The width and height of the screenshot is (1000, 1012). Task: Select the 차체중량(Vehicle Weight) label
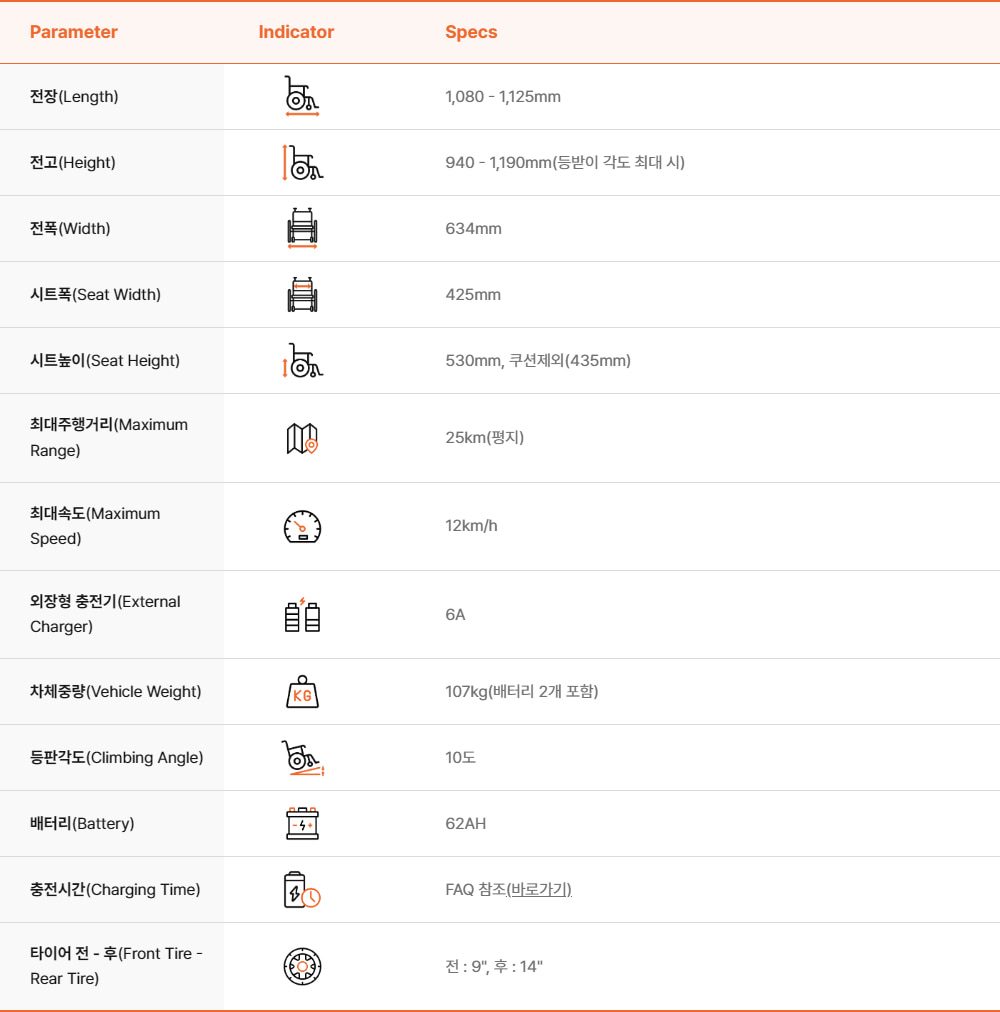[116, 691]
